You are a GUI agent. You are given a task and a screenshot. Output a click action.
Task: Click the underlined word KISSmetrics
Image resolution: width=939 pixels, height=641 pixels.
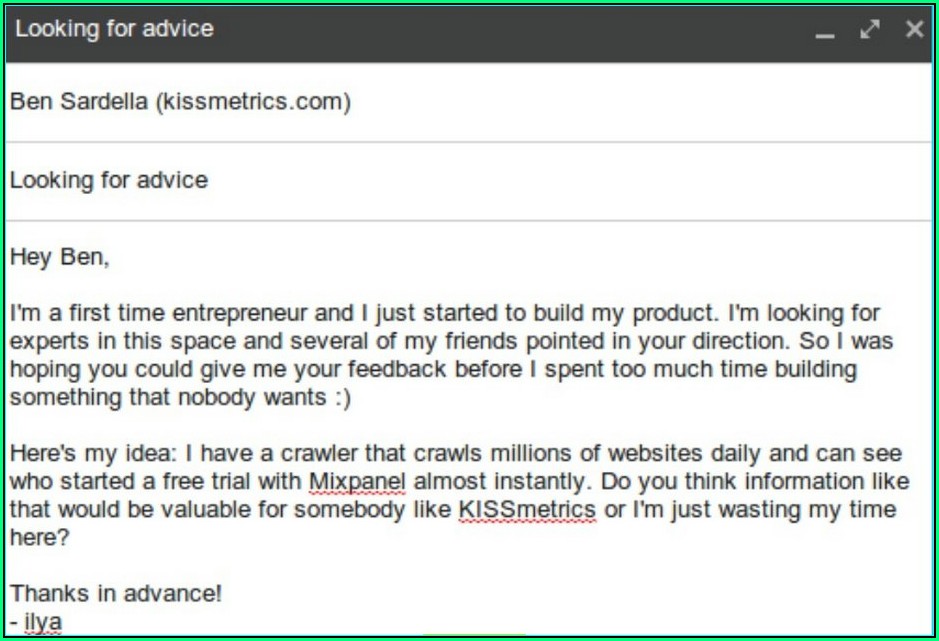tap(527, 510)
